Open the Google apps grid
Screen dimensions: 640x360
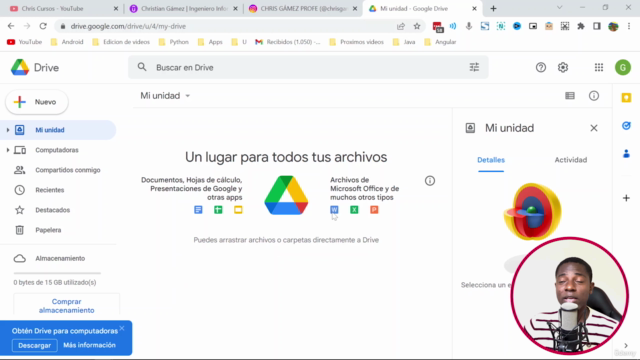click(599, 67)
